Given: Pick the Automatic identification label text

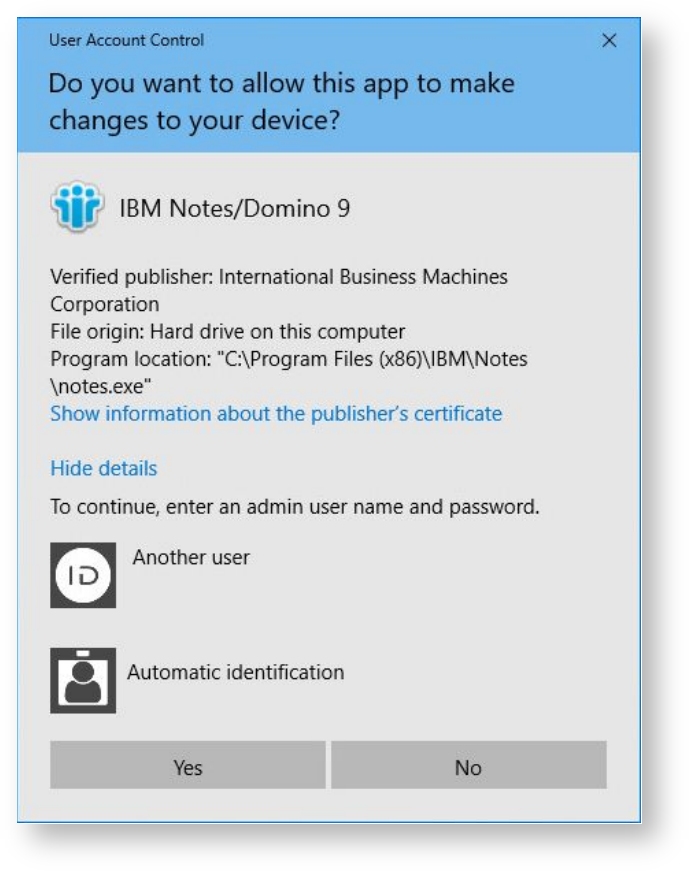Looking at the screenshot, I should pyautogui.click(x=235, y=672).
